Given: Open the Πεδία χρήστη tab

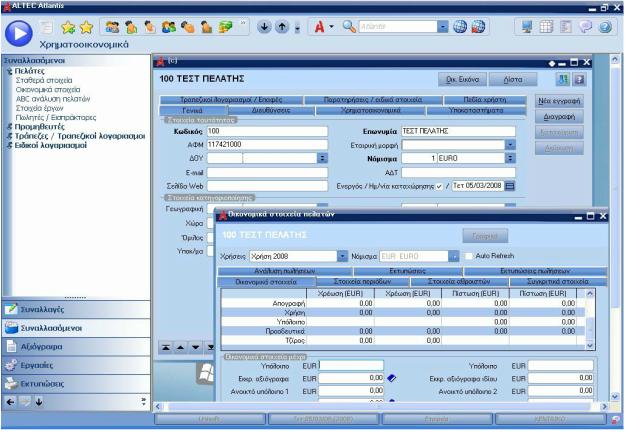Looking at the screenshot, I should 485,100.
